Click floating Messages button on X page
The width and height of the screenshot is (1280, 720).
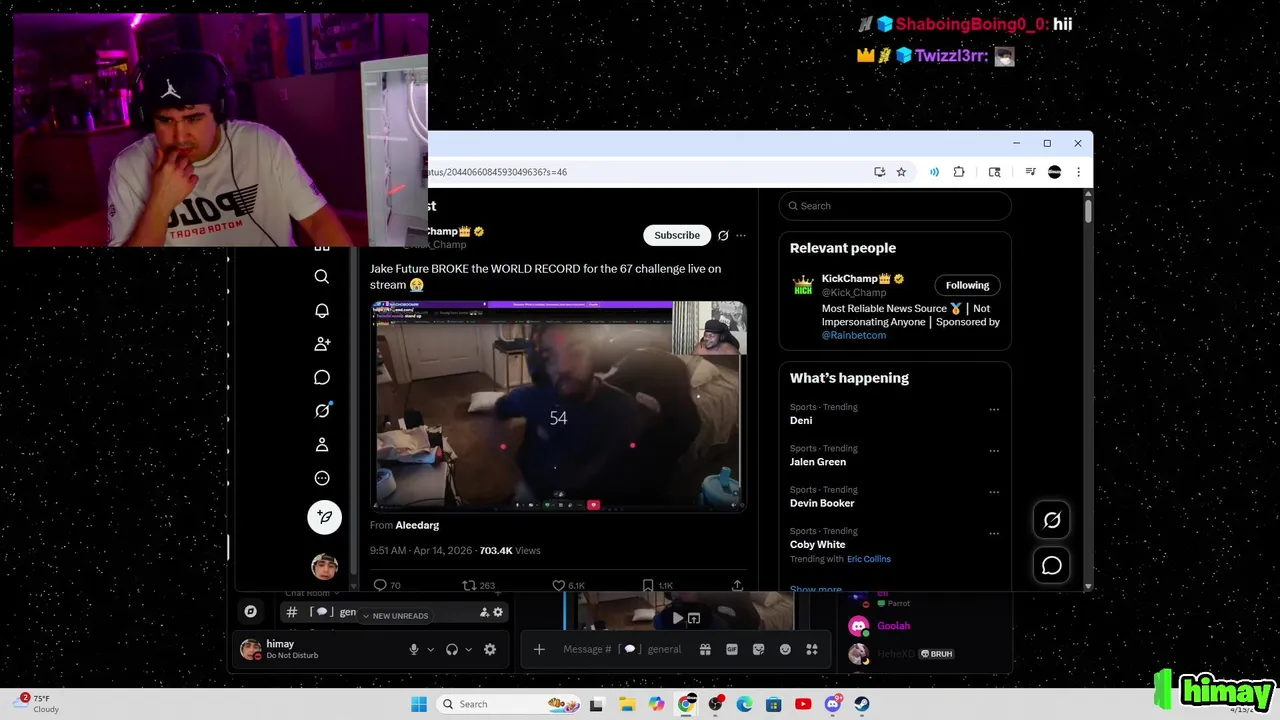[x=1052, y=566]
